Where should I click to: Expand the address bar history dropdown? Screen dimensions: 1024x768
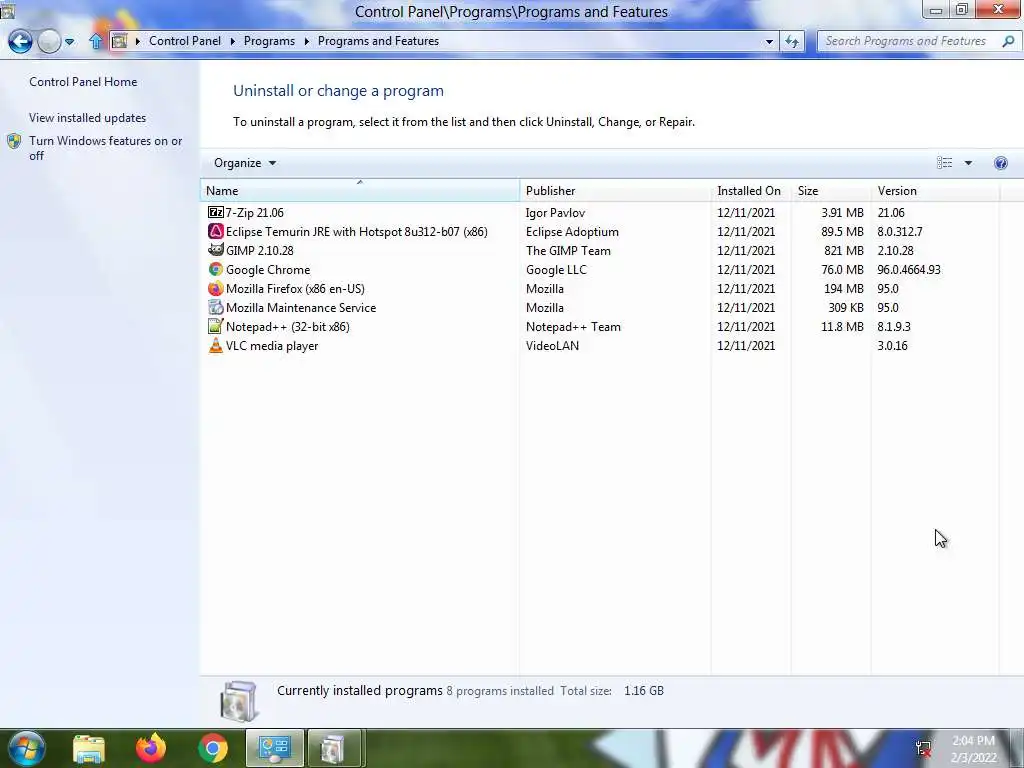click(769, 41)
